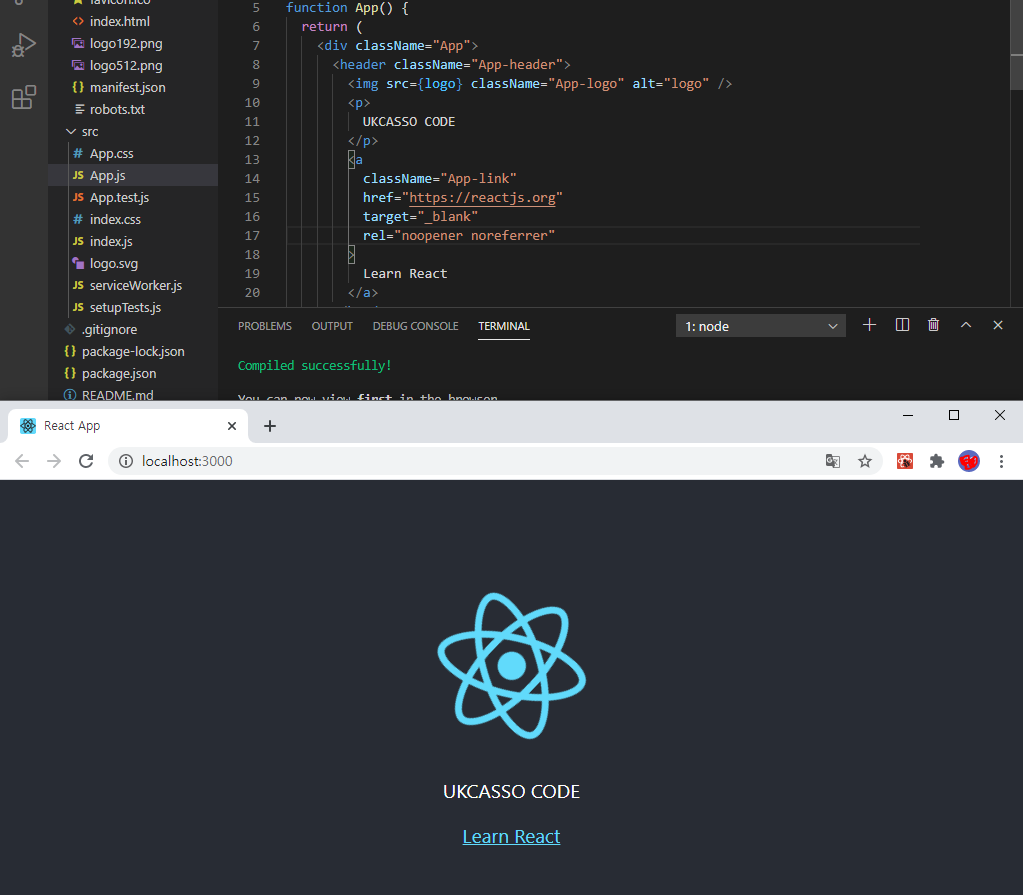Open the App.css file

click(112, 153)
